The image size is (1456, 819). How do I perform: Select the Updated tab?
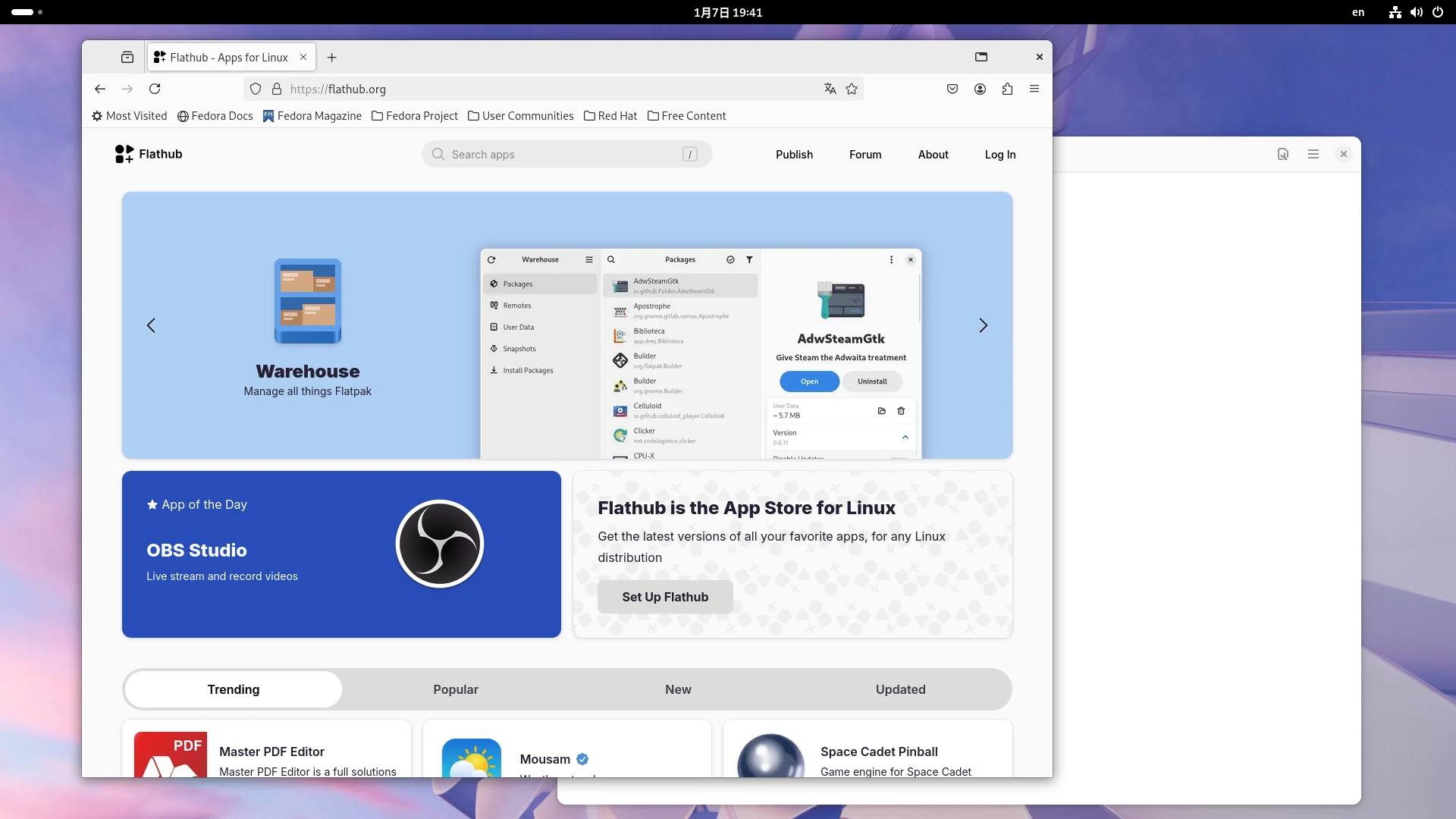pyautogui.click(x=900, y=689)
